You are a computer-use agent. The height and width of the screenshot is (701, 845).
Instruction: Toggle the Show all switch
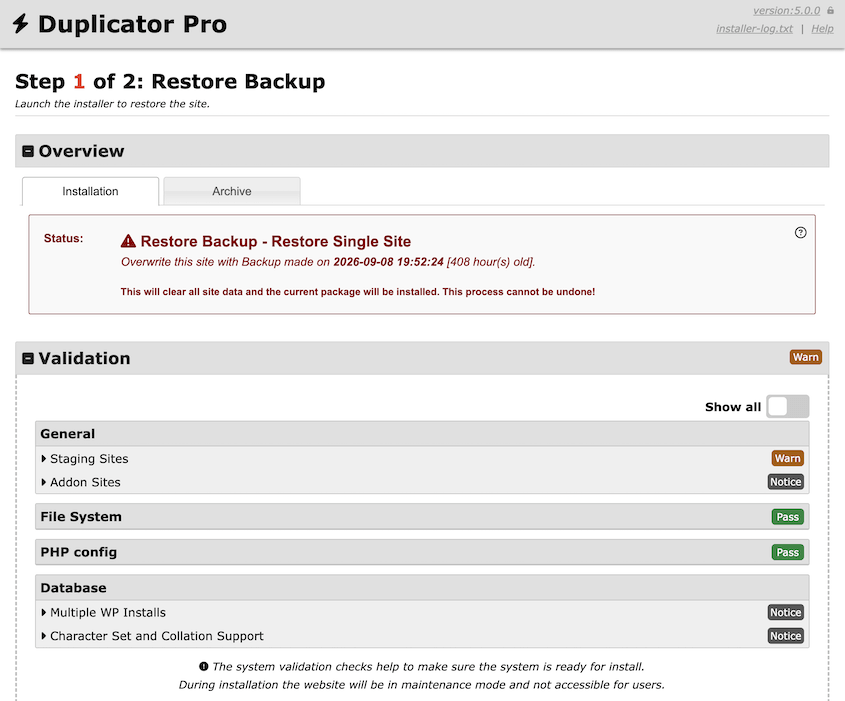coord(787,406)
